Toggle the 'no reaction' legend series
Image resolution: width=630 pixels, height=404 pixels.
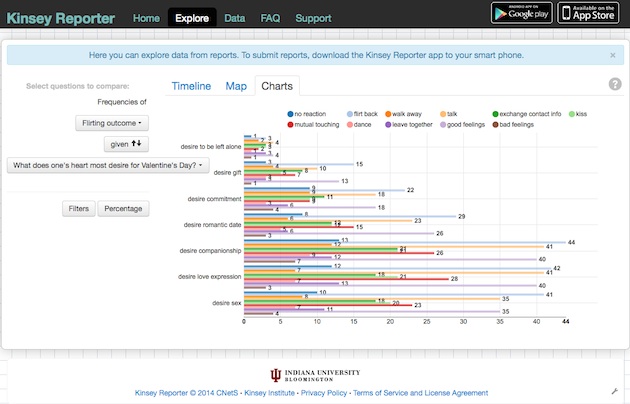310,115
